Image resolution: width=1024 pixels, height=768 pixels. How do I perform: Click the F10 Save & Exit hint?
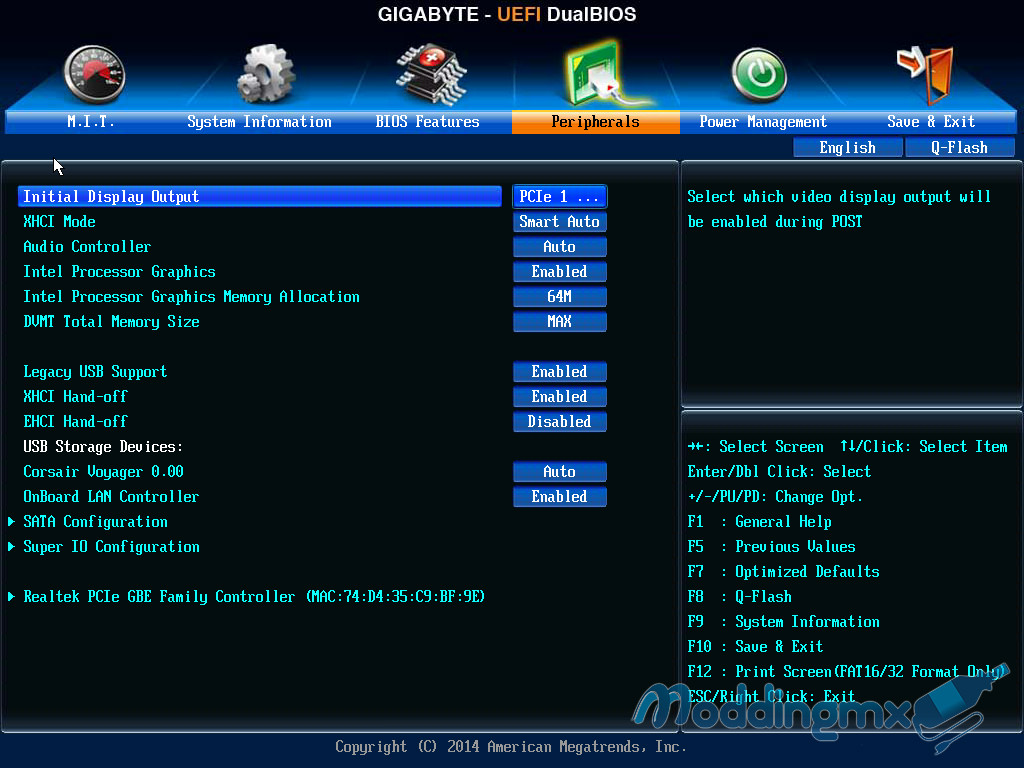click(755, 647)
